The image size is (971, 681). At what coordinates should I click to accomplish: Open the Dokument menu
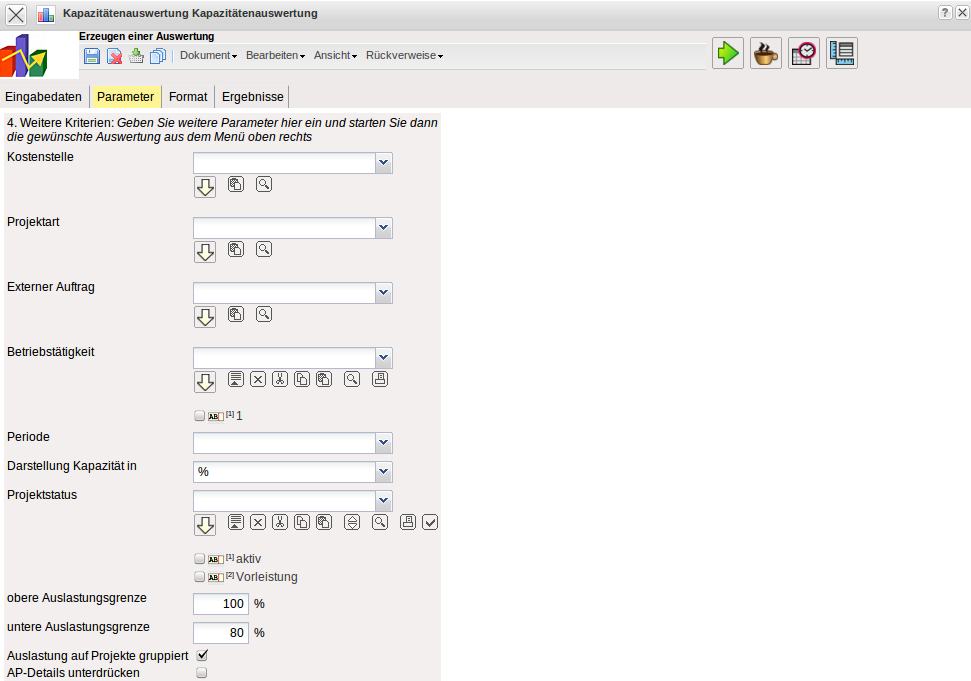tap(208, 55)
